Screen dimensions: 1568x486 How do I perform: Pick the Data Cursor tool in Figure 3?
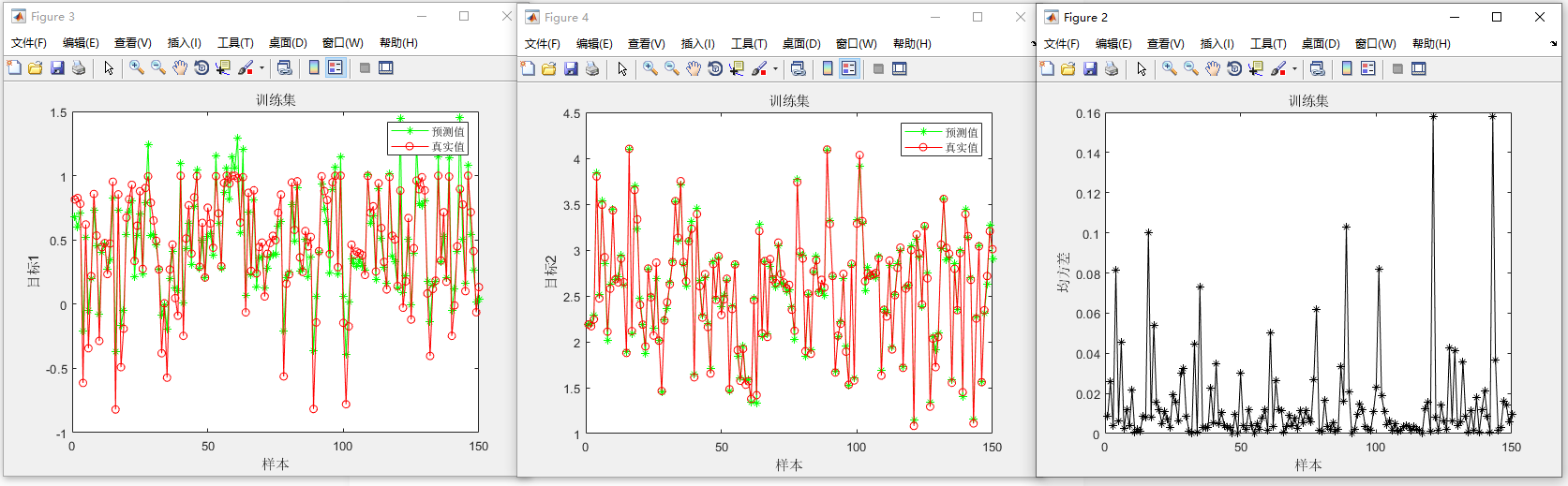tap(223, 67)
